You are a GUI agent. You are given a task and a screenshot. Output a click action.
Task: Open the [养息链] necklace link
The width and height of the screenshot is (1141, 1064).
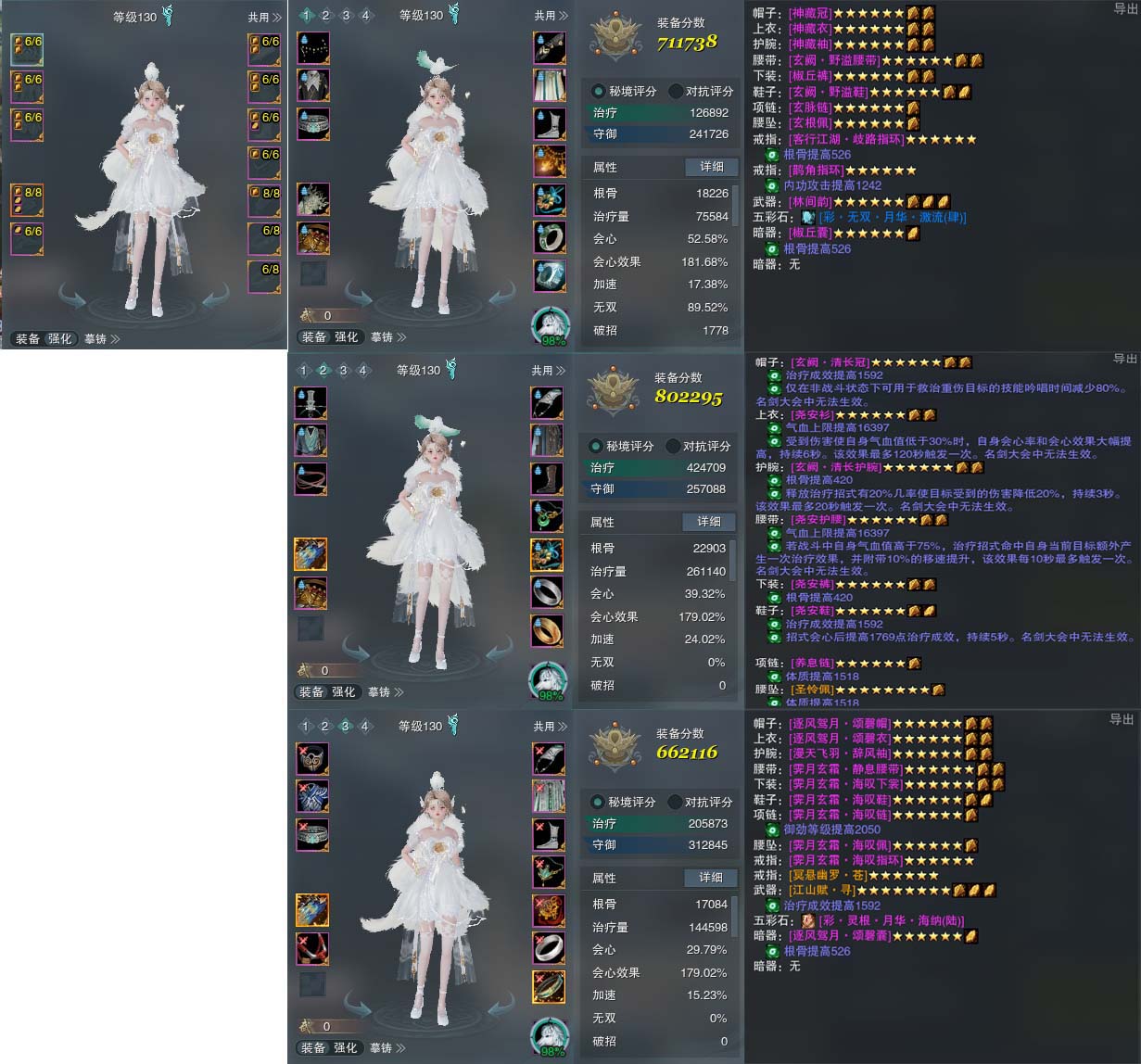[812, 664]
